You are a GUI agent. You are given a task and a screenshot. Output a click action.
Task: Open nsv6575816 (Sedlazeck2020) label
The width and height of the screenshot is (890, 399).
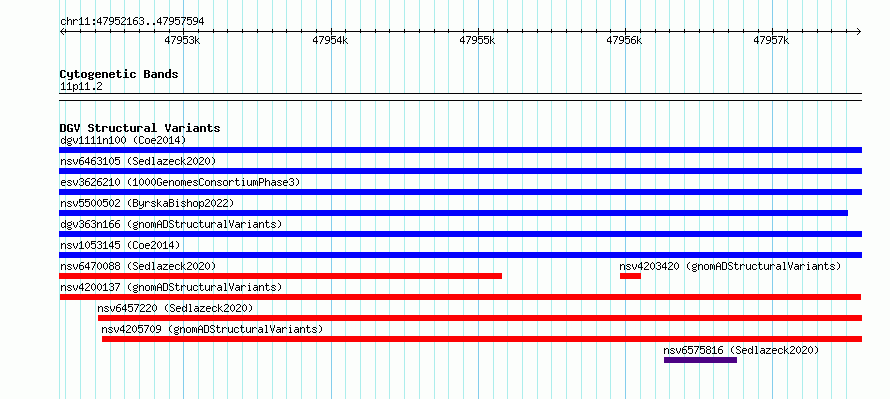click(x=741, y=350)
